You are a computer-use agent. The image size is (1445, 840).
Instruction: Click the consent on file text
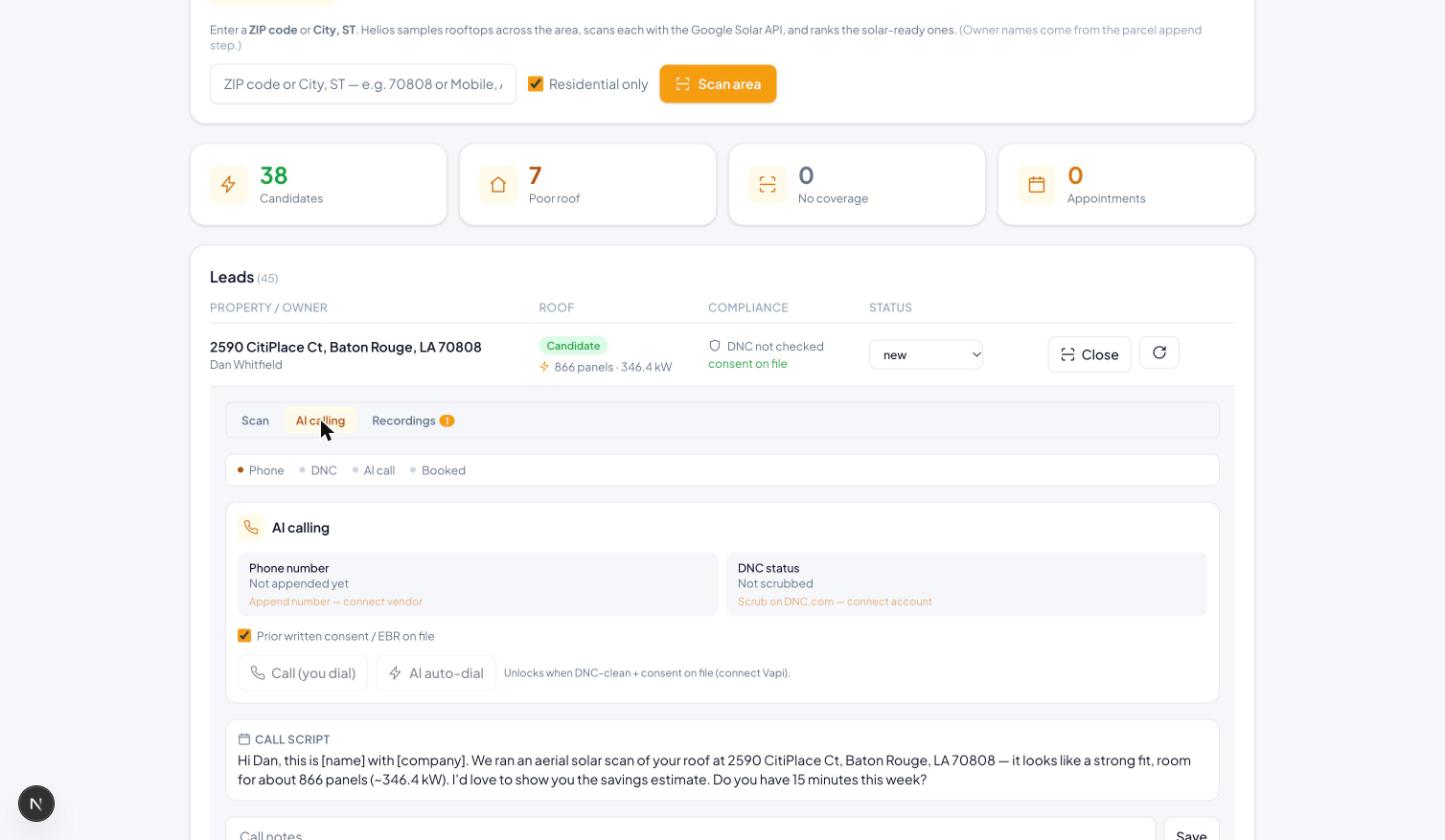748,364
